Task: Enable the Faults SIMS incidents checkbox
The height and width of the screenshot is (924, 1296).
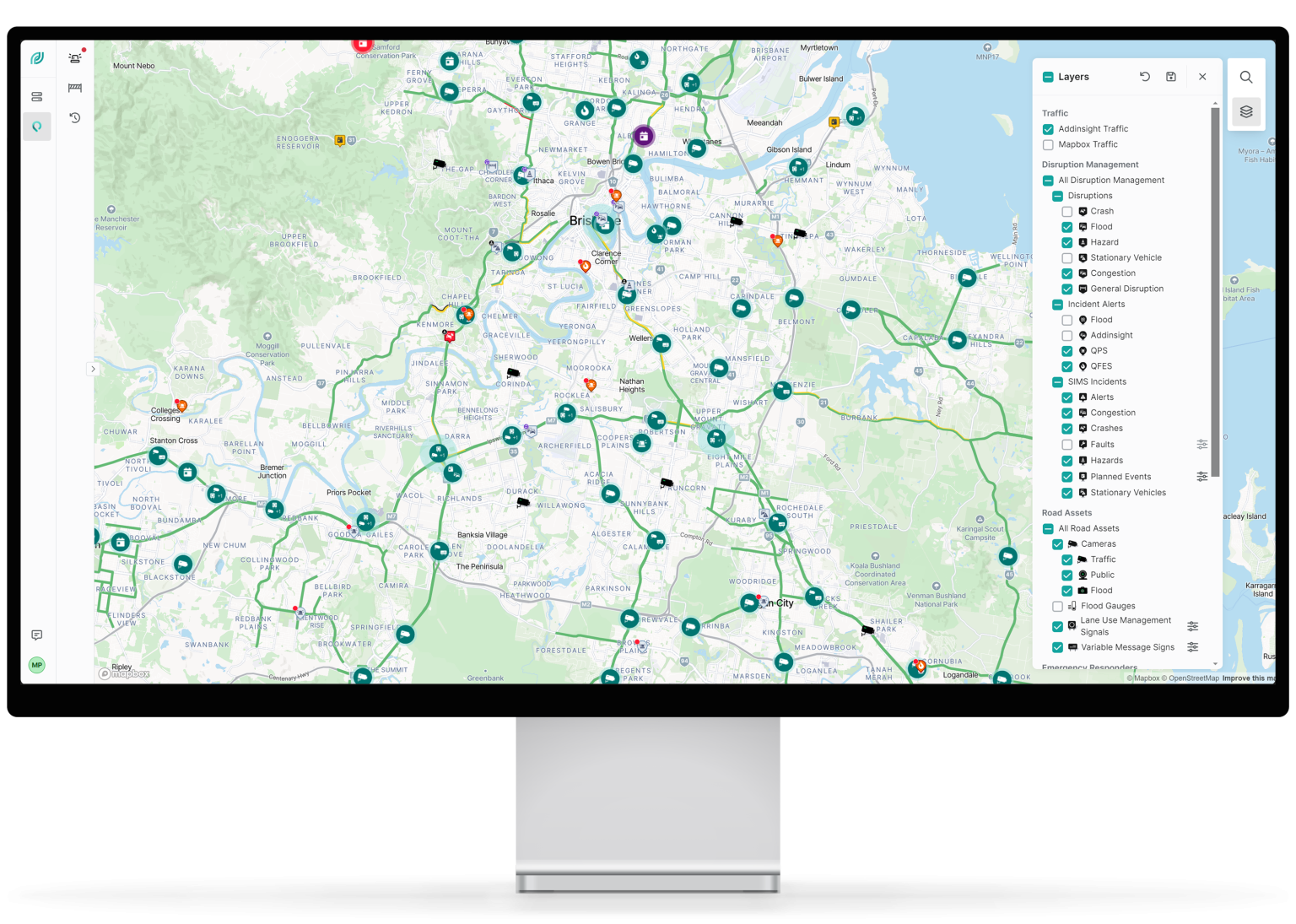Action: coord(1067,445)
